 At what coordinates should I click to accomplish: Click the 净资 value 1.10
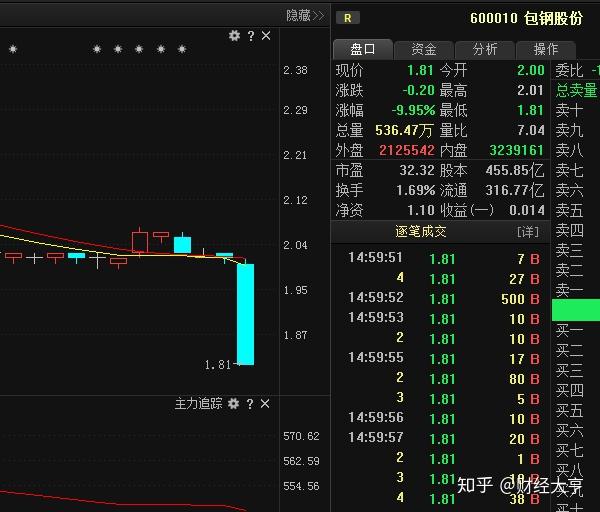(421, 210)
